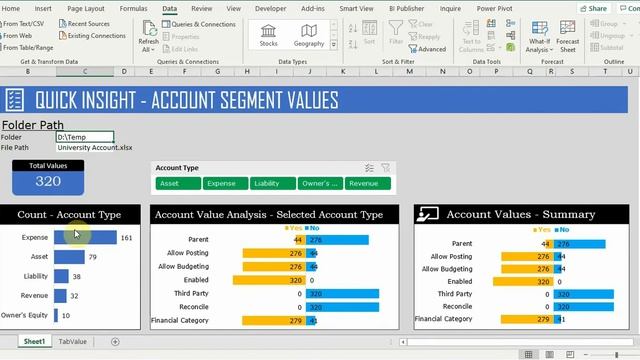Toggle the Liability slicer button
This screenshot has height=360, width=640.
point(273,184)
